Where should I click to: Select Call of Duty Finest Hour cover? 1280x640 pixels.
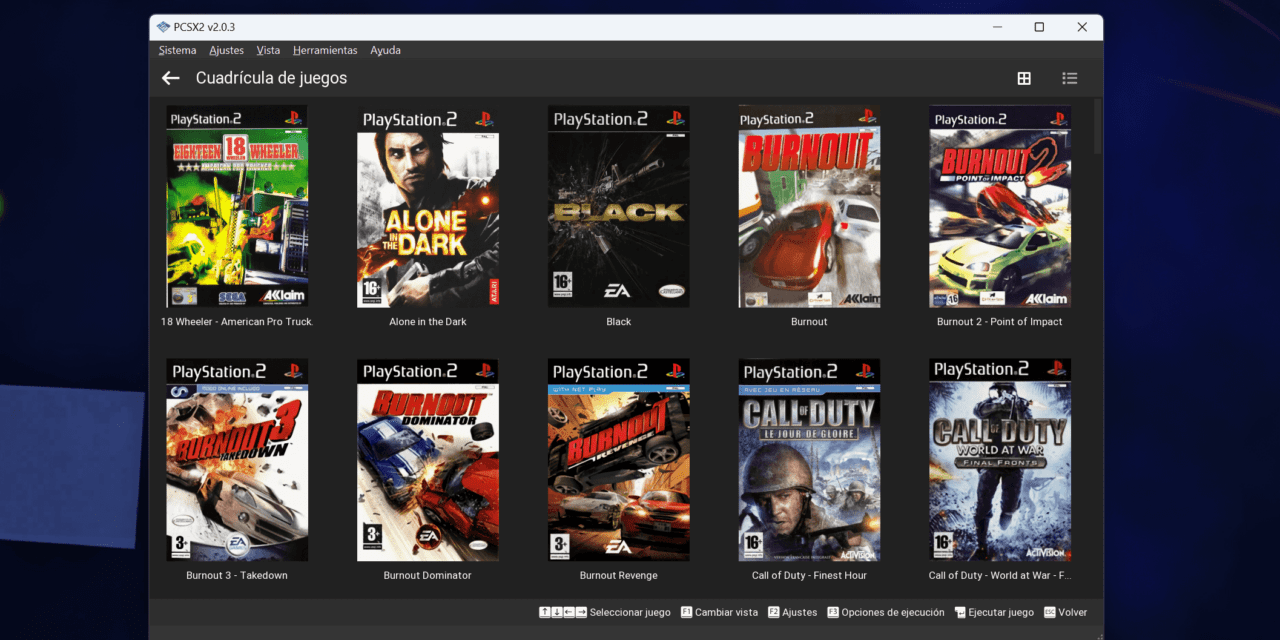[809, 460]
